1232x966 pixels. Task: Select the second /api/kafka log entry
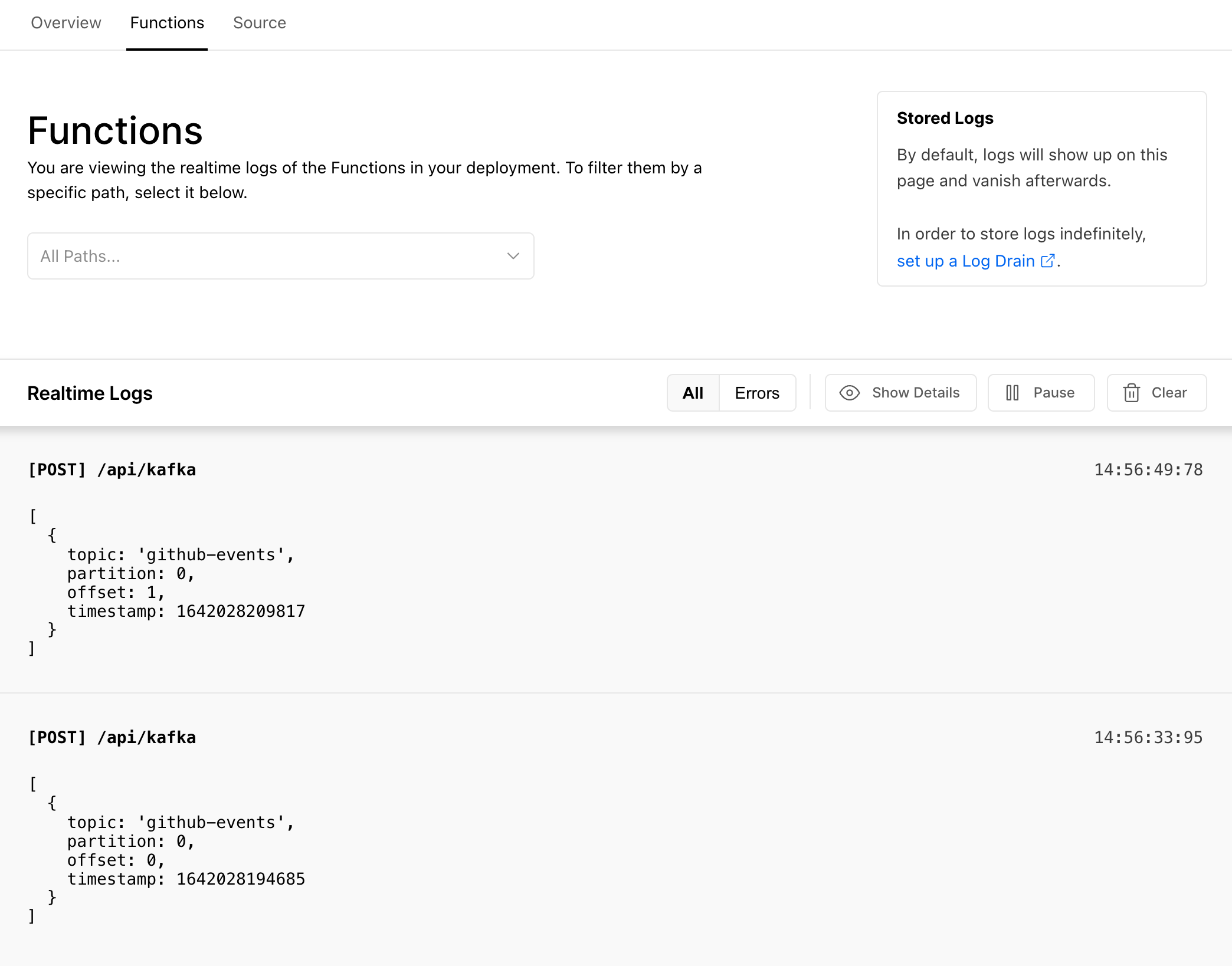(x=112, y=737)
